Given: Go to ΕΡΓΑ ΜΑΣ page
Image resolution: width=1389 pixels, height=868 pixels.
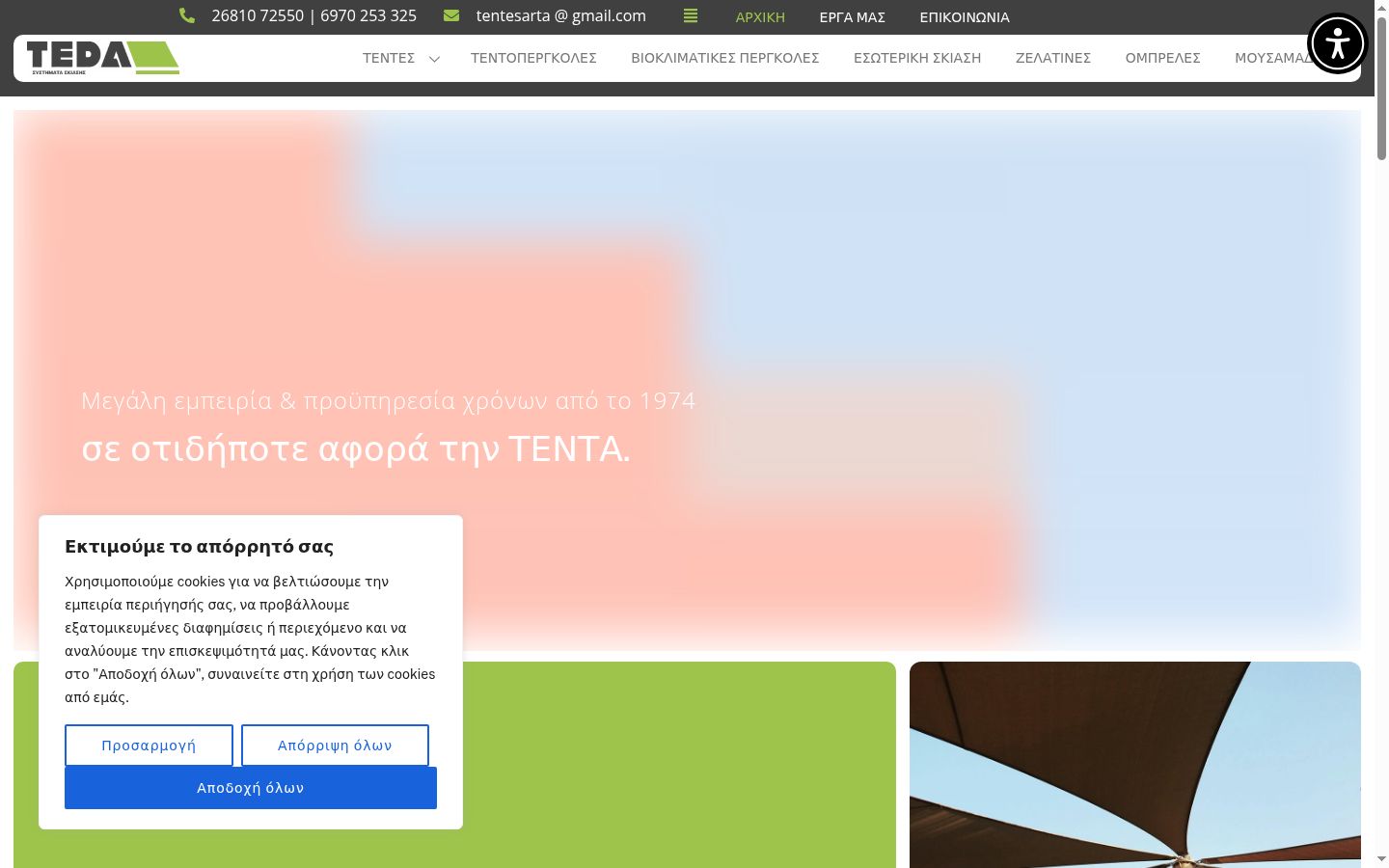Looking at the screenshot, I should [x=852, y=17].
